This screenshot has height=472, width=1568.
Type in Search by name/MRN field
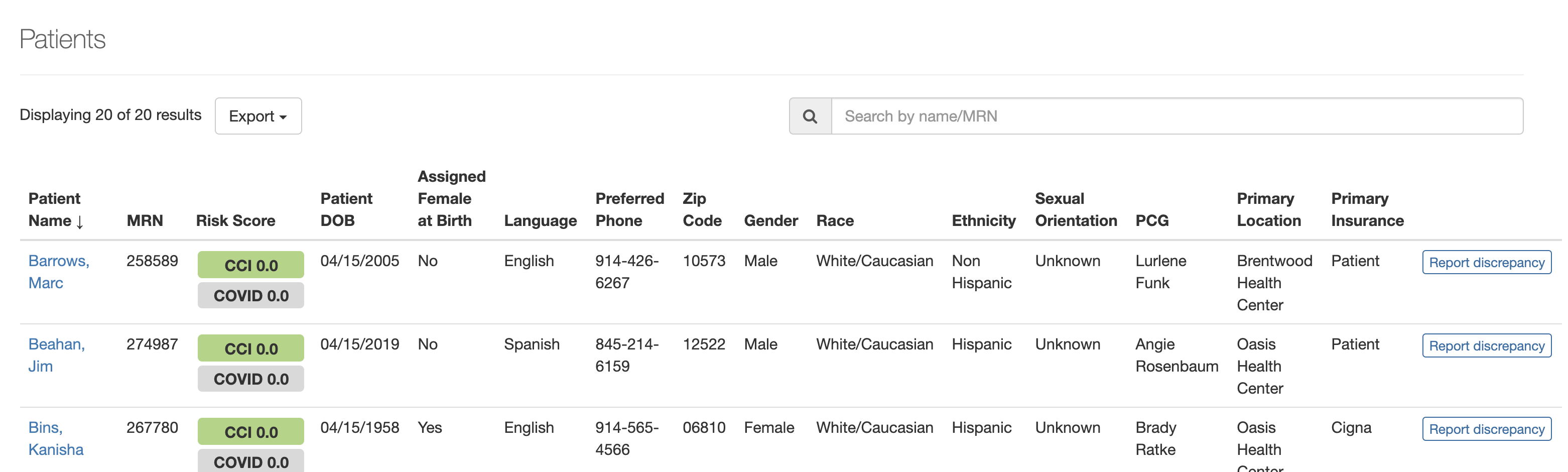[x=1176, y=116]
